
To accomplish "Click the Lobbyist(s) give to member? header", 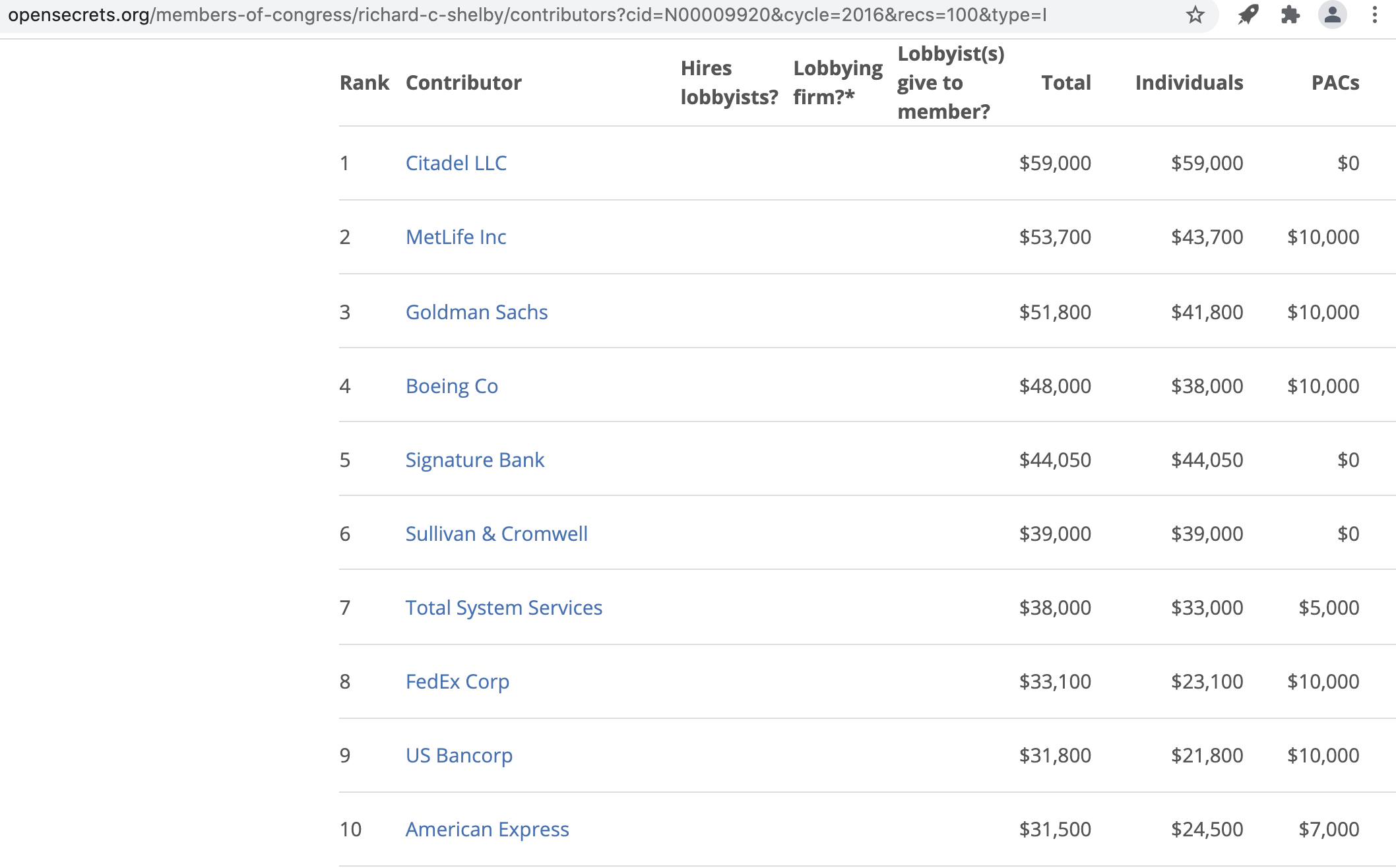I will point(951,82).
